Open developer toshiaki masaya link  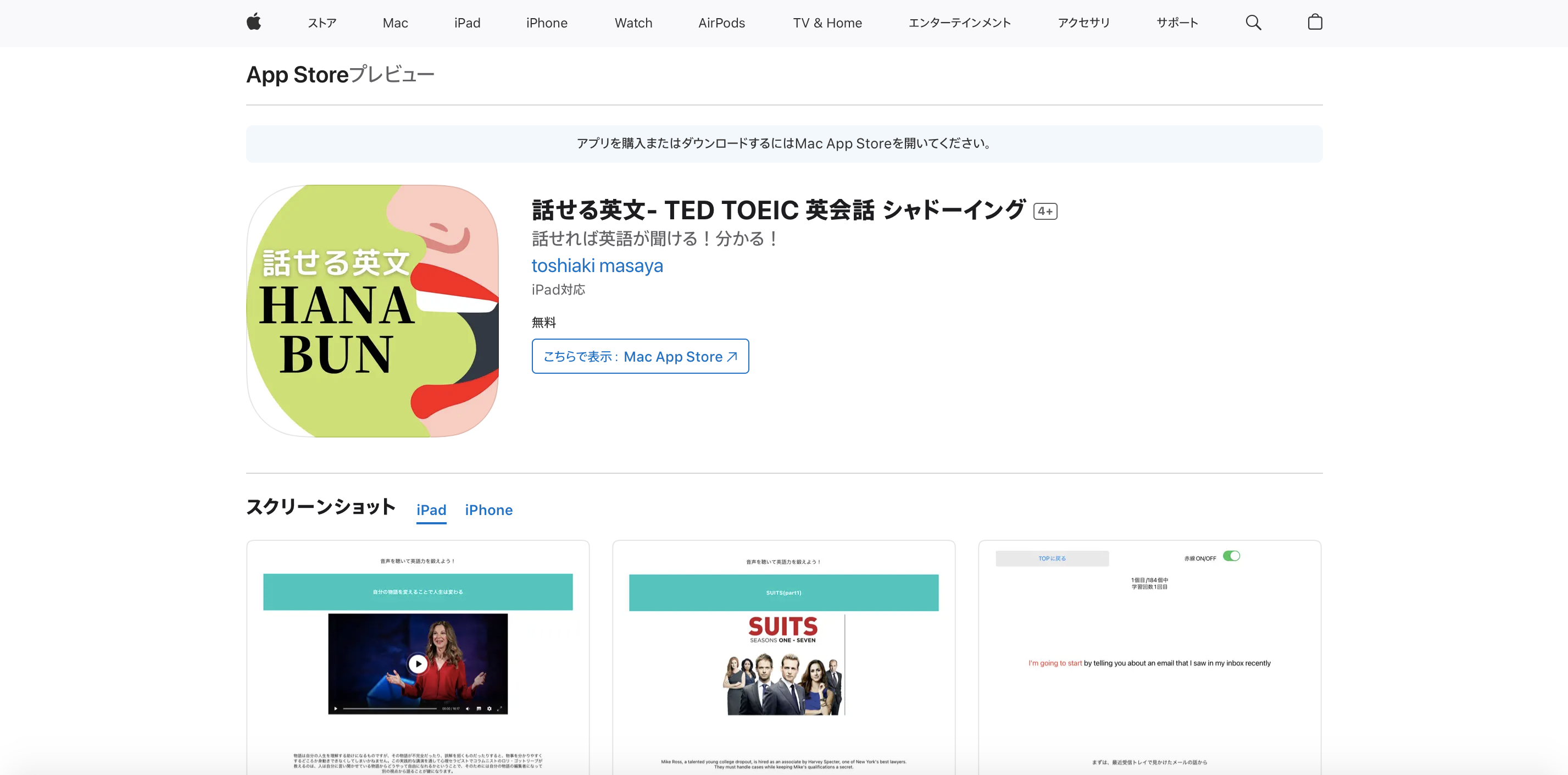pos(597,266)
